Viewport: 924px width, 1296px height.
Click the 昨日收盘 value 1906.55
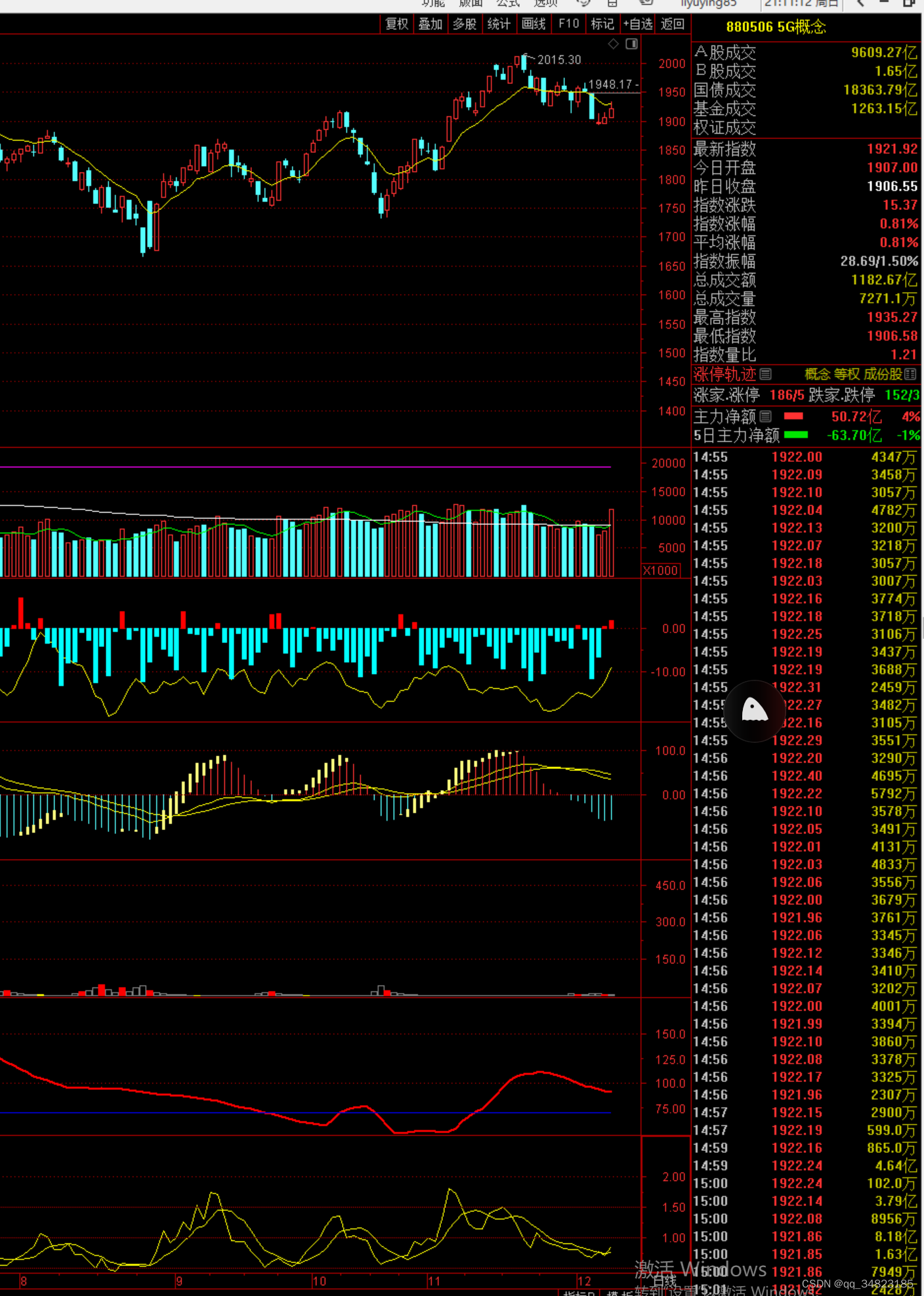point(892,186)
